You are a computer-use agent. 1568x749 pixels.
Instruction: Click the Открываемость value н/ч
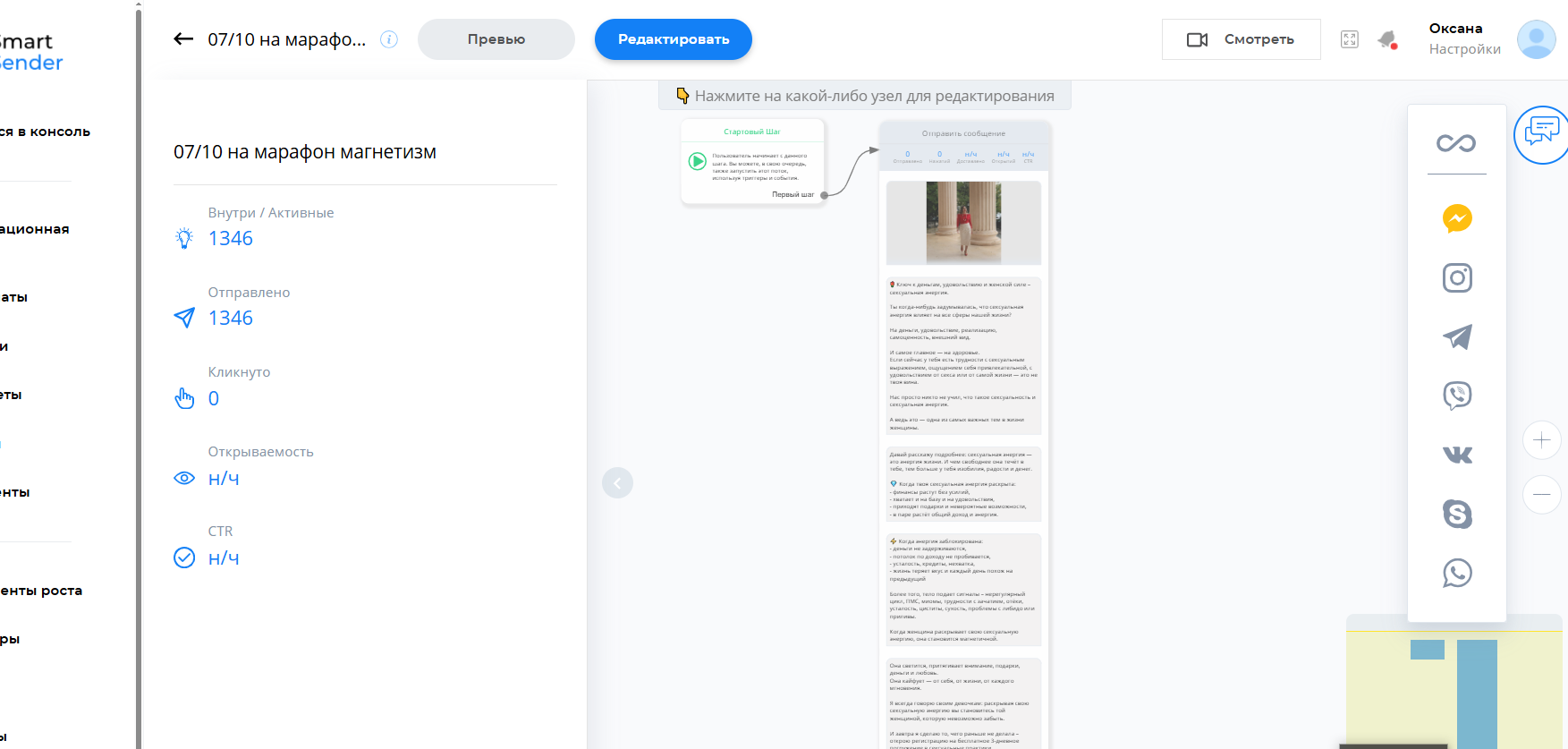pyautogui.click(x=224, y=478)
